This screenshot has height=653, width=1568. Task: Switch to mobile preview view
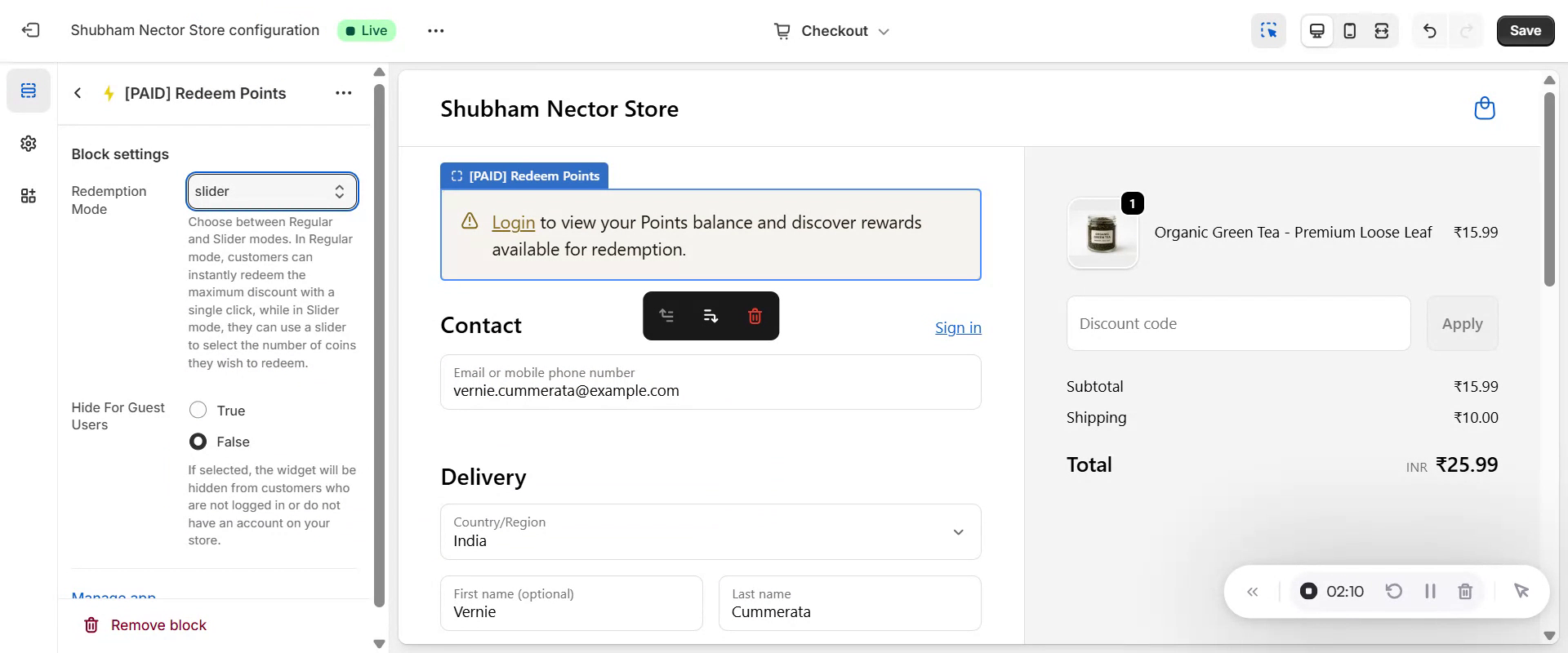[1350, 30]
